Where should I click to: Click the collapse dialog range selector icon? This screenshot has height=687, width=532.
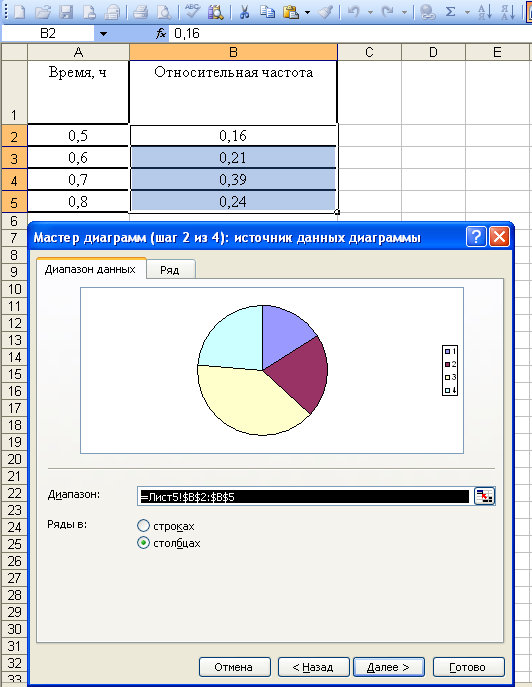tap(484, 496)
